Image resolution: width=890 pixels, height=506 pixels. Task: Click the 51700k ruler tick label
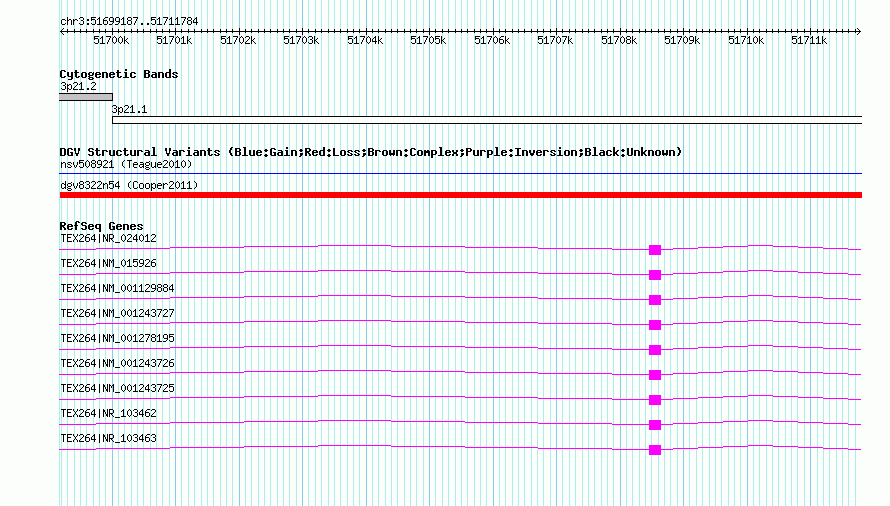click(x=111, y=40)
